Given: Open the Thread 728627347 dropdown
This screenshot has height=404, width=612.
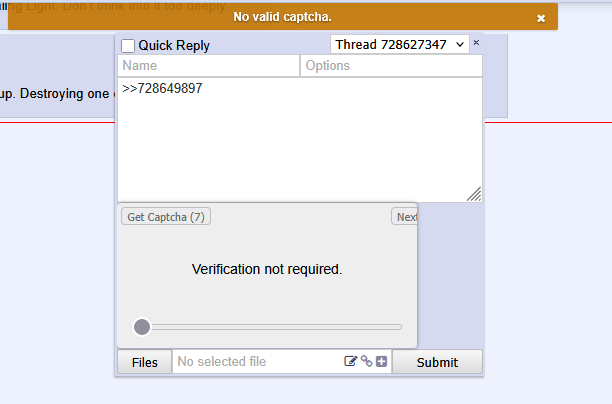Looking at the screenshot, I should [x=400, y=44].
